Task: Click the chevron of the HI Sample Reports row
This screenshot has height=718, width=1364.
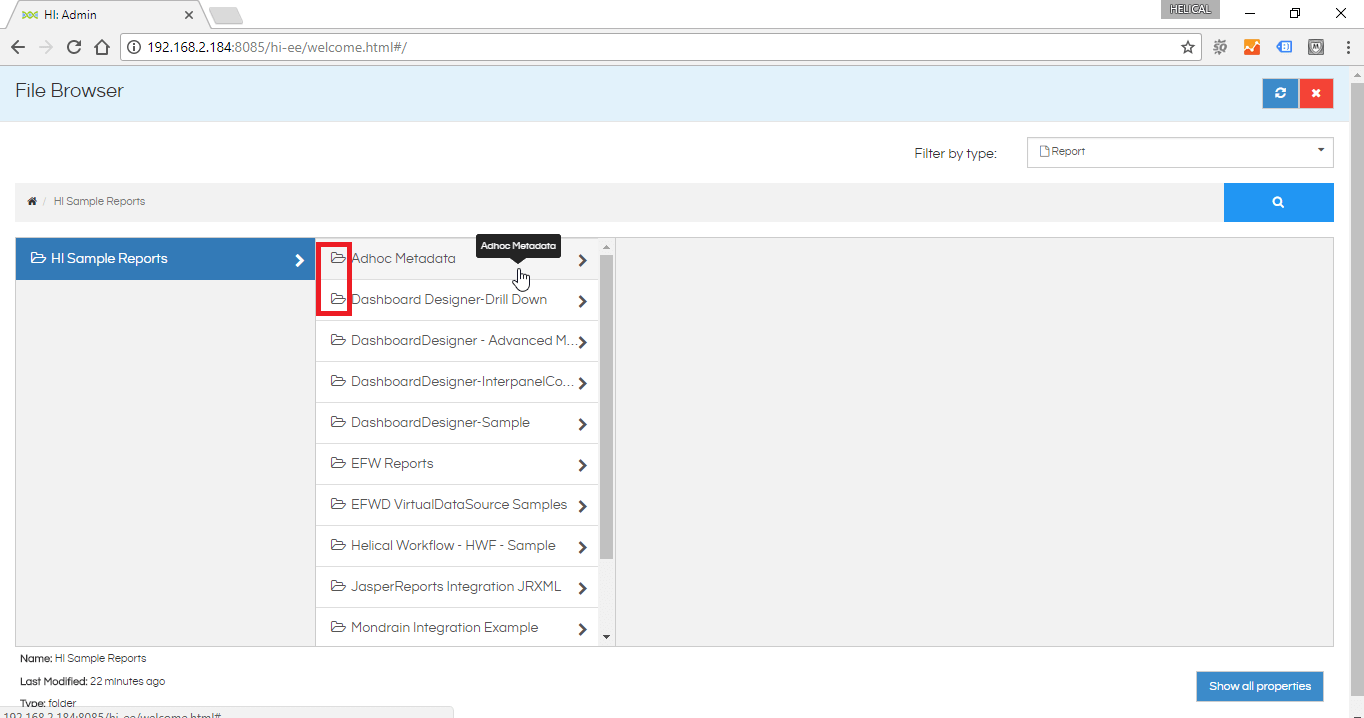Action: point(299,261)
